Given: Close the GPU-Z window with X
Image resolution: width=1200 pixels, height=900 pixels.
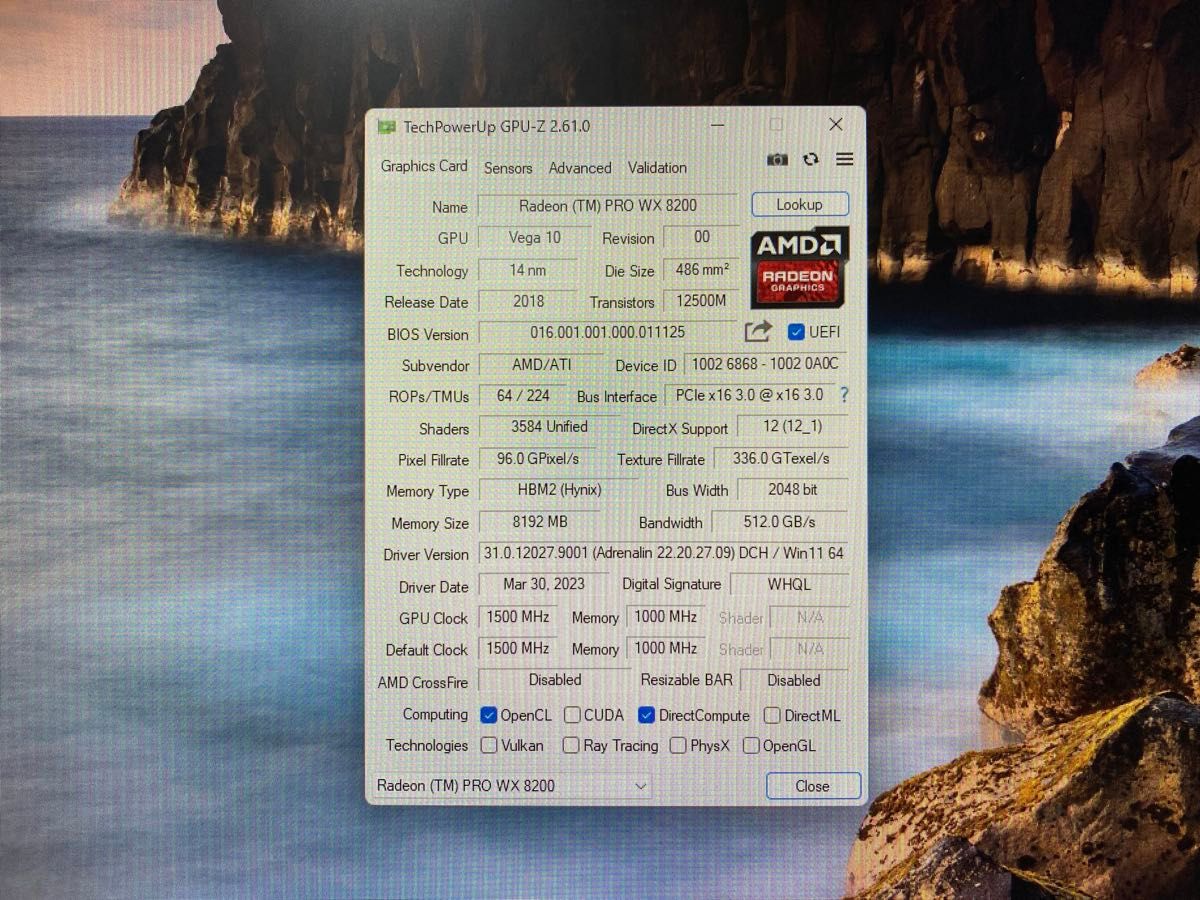Looking at the screenshot, I should (836, 125).
